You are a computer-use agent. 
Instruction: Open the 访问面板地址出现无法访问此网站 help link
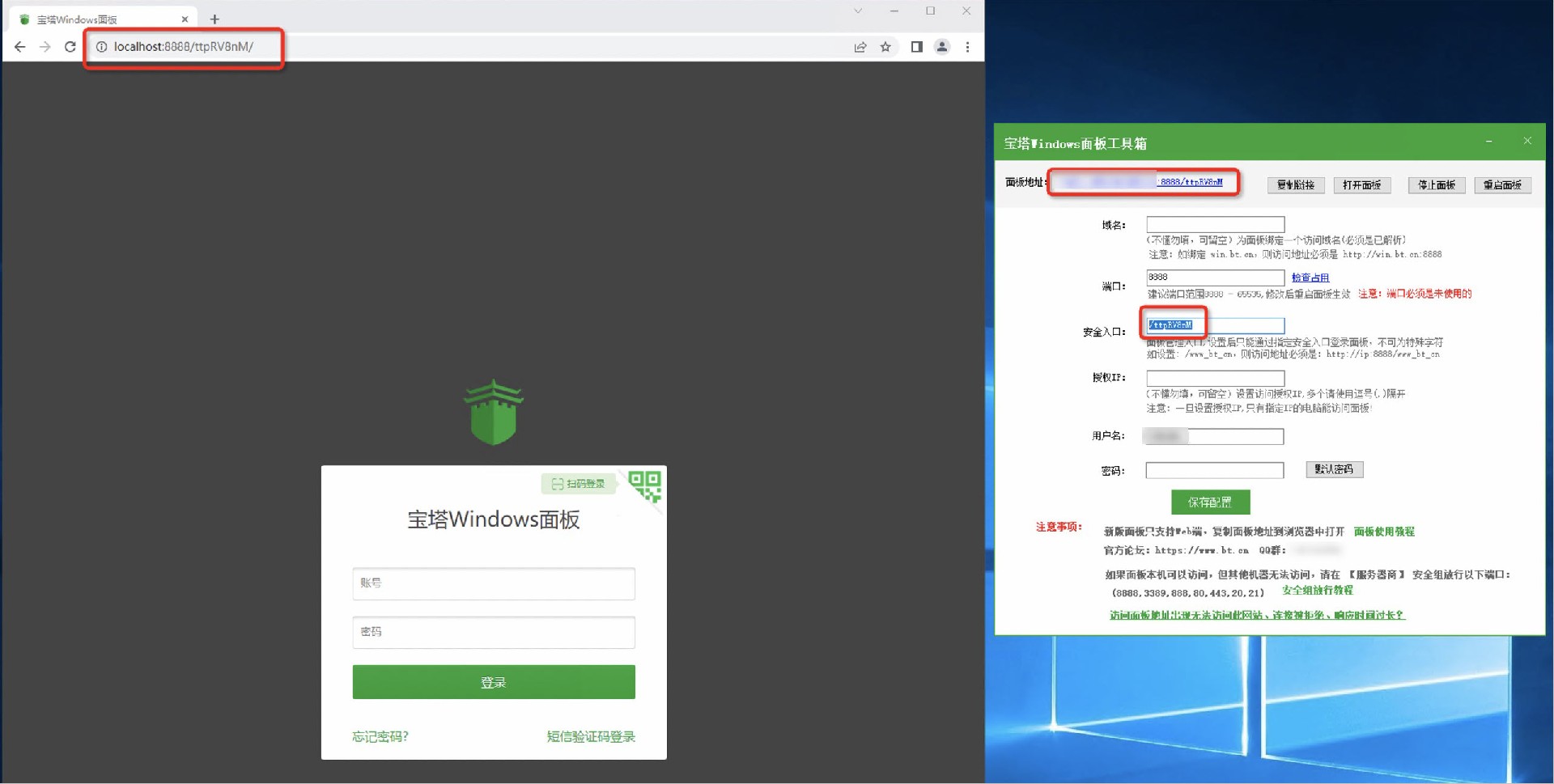click(1257, 615)
